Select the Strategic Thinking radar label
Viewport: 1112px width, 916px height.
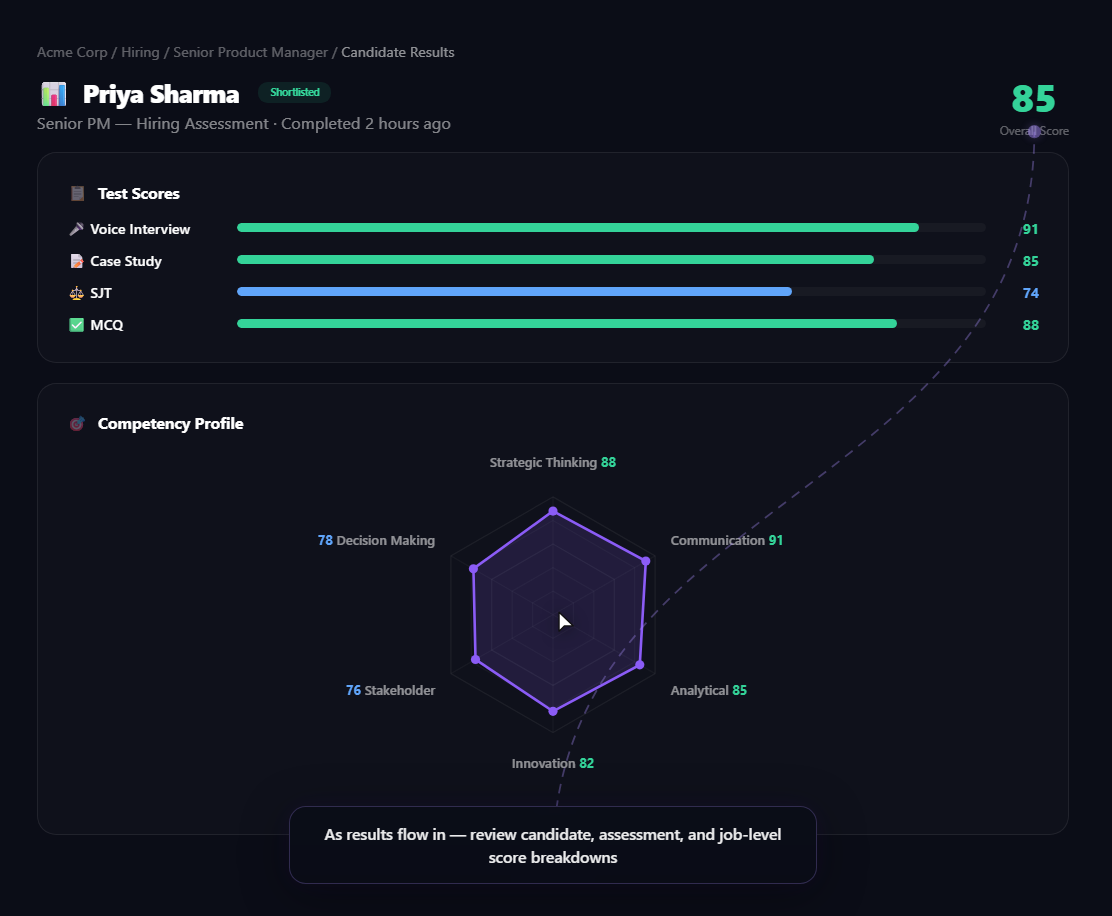pos(552,463)
